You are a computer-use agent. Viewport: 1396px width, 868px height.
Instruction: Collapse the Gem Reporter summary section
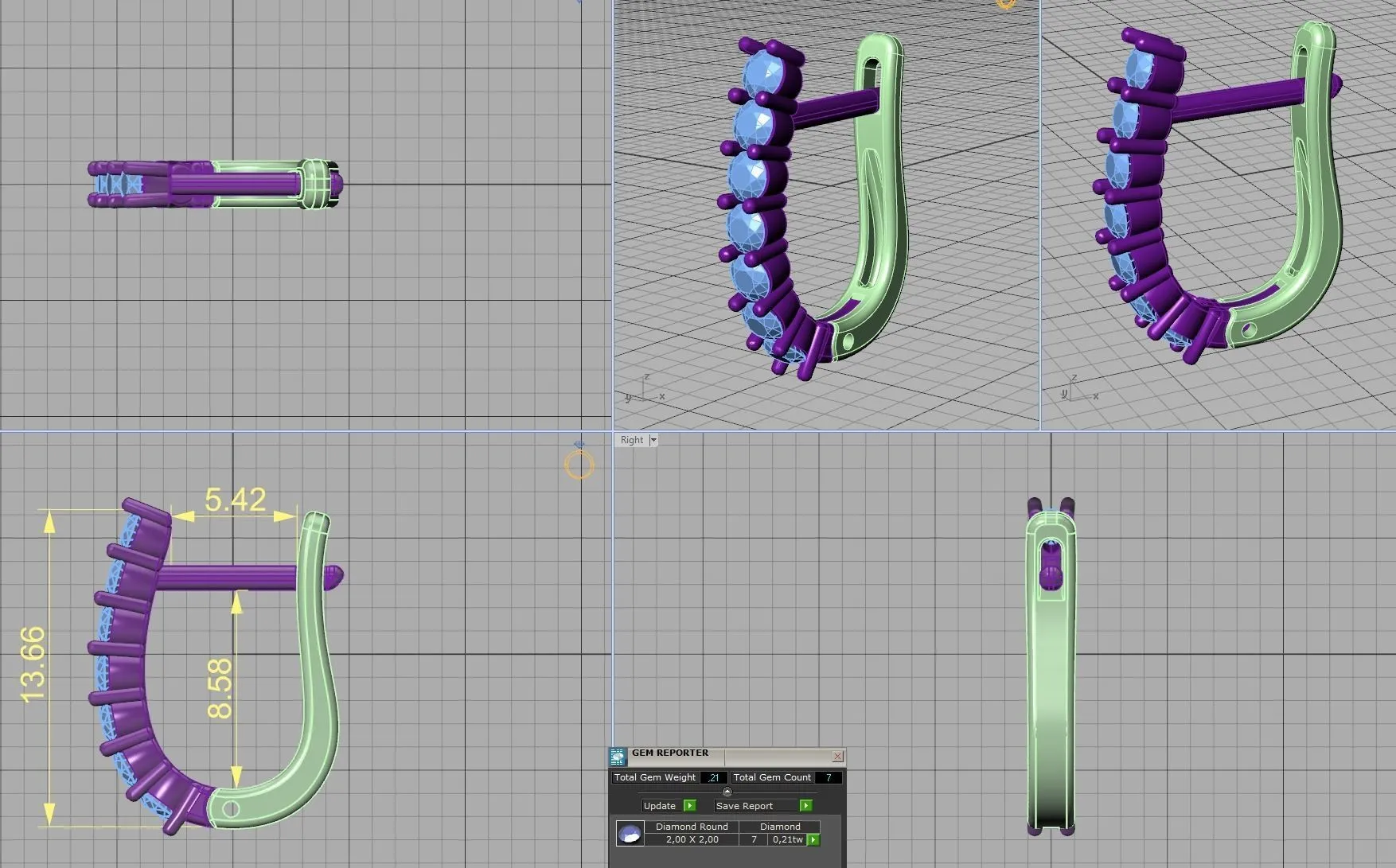727,792
